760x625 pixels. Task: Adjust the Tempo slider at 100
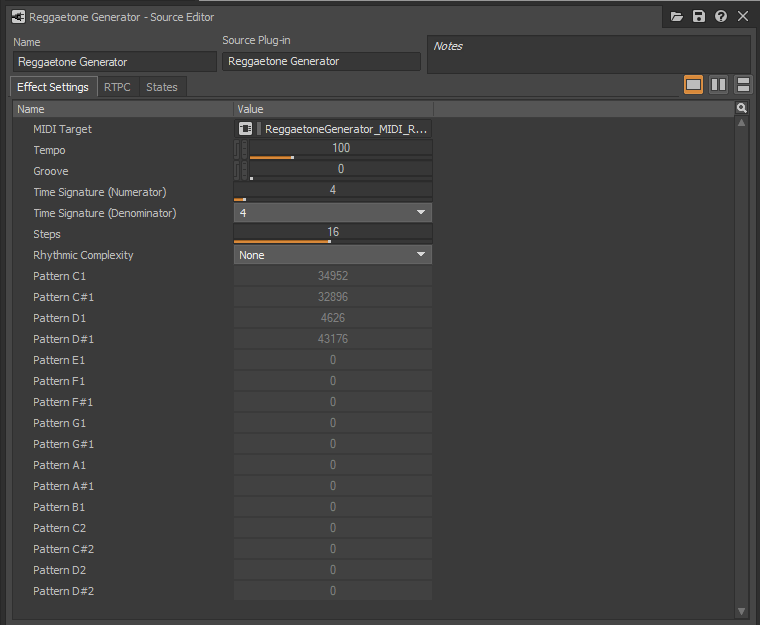341,149
